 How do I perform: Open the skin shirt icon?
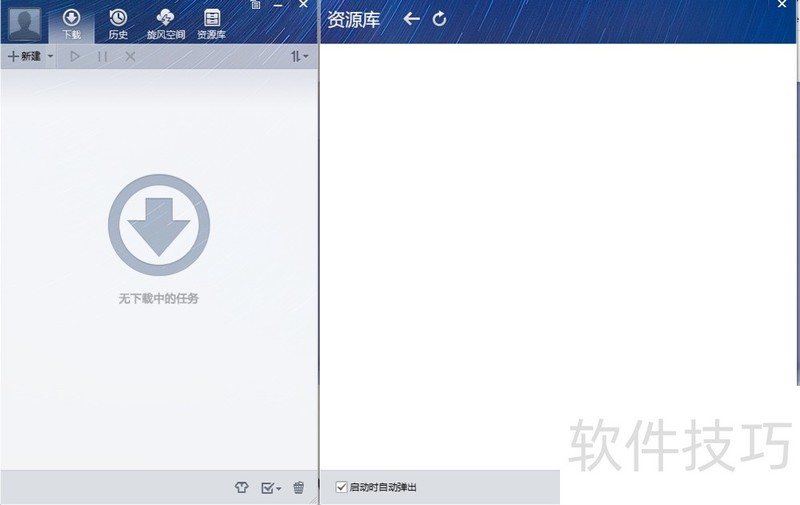(241, 488)
